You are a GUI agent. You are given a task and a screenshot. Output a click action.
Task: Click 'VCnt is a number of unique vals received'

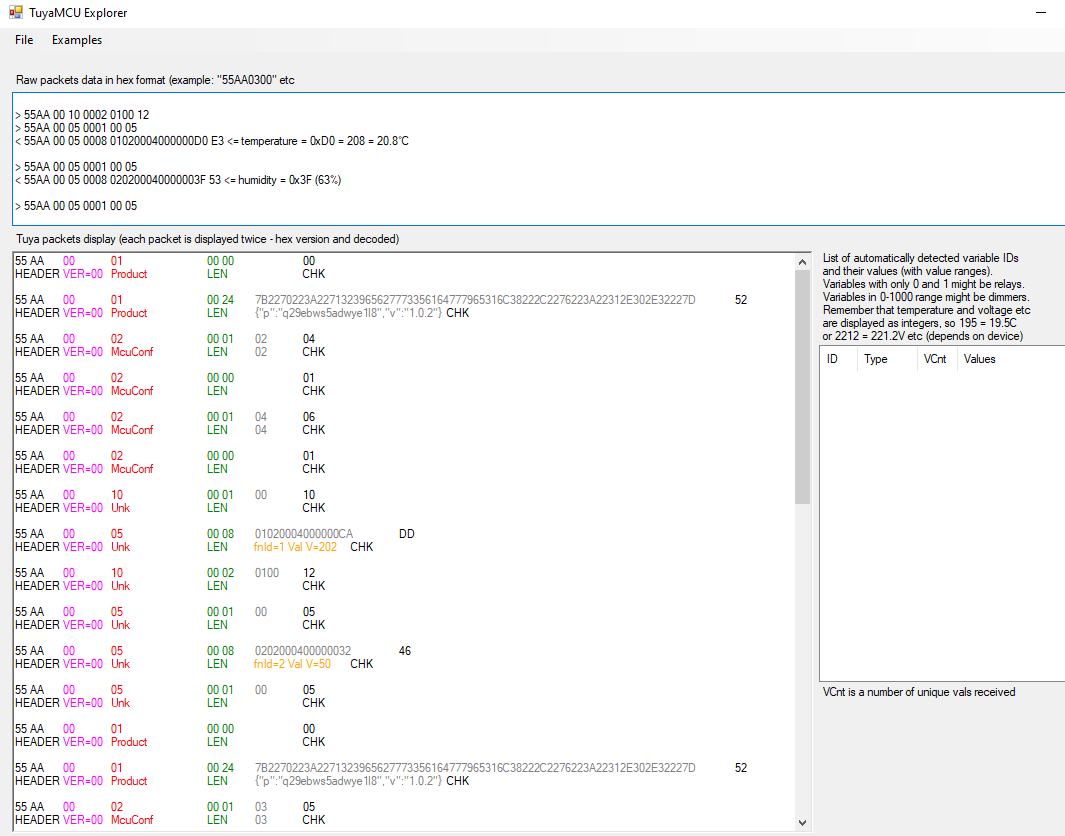pos(919,692)
